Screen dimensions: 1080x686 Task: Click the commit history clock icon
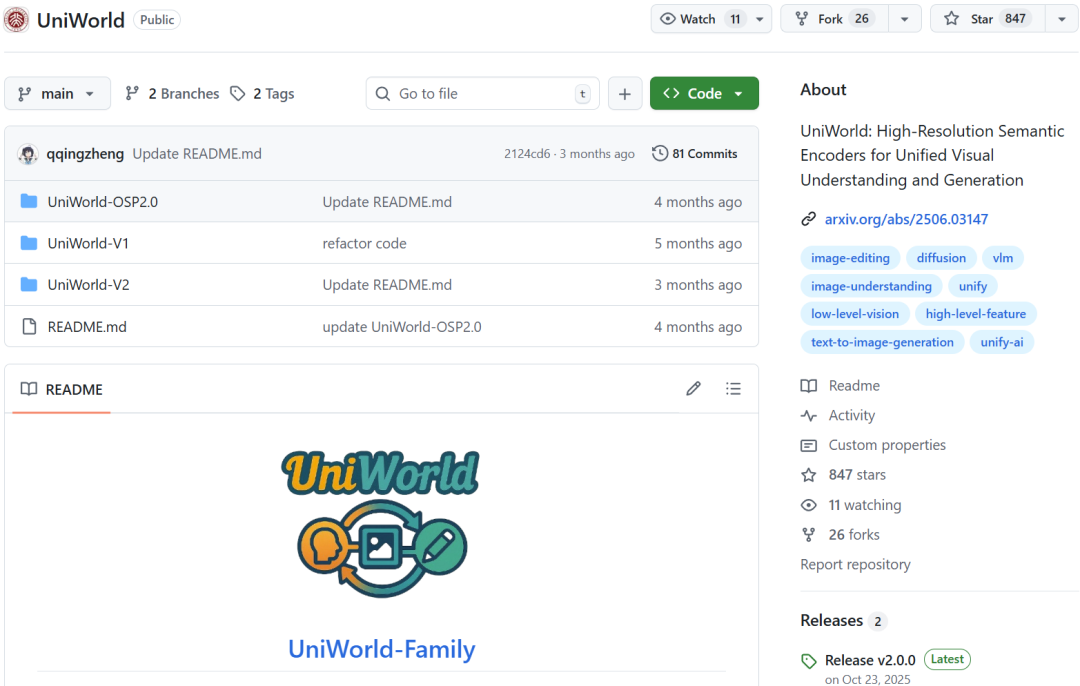[659, 153]
